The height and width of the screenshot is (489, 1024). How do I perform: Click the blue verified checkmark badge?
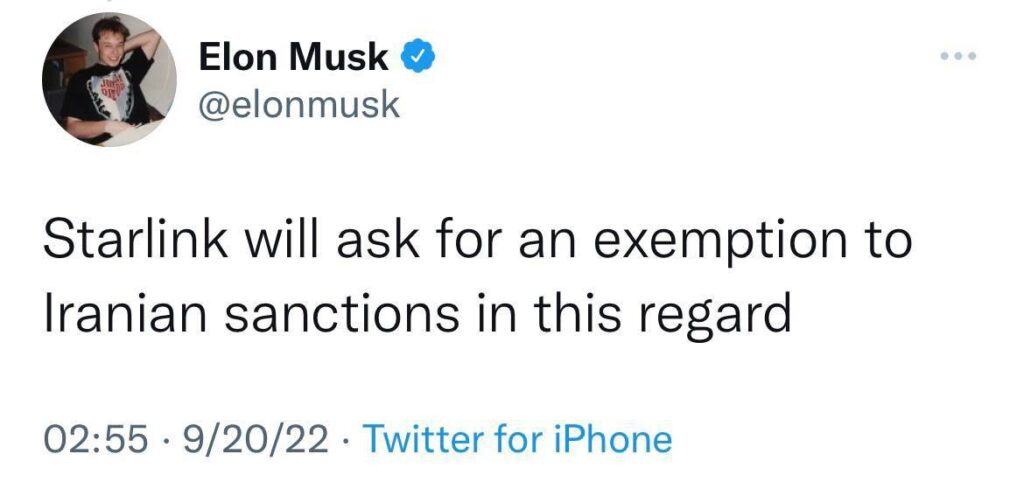click(x=417, y=57)
